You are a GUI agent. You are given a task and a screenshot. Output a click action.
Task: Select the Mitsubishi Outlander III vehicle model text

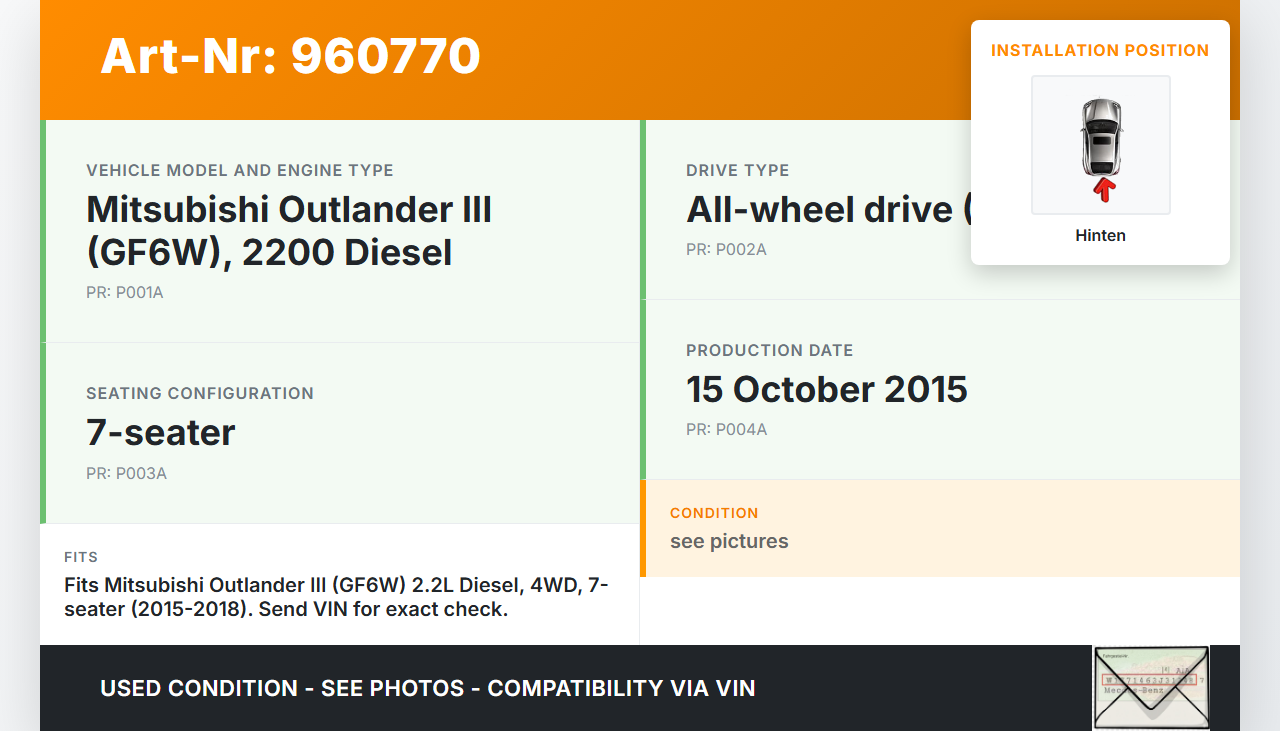click(289, 230)
